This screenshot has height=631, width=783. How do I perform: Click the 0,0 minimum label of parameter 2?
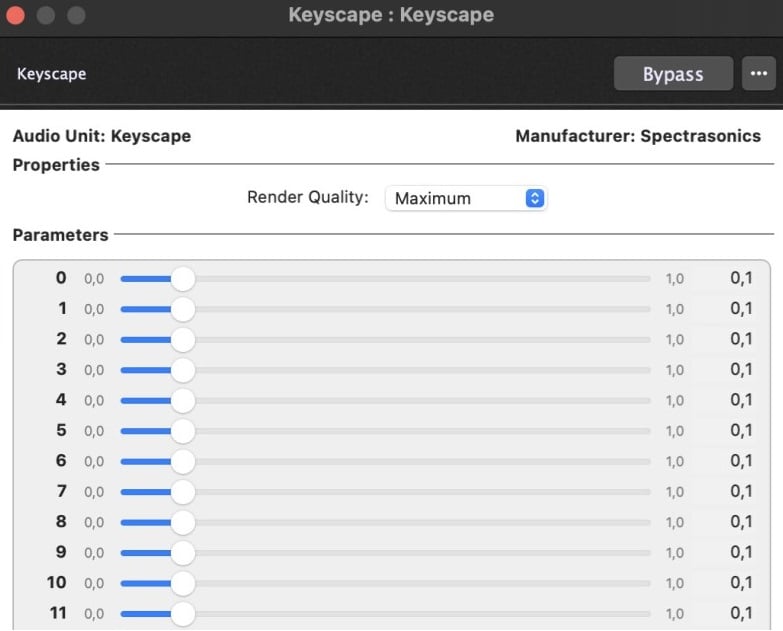pos(94,340)
